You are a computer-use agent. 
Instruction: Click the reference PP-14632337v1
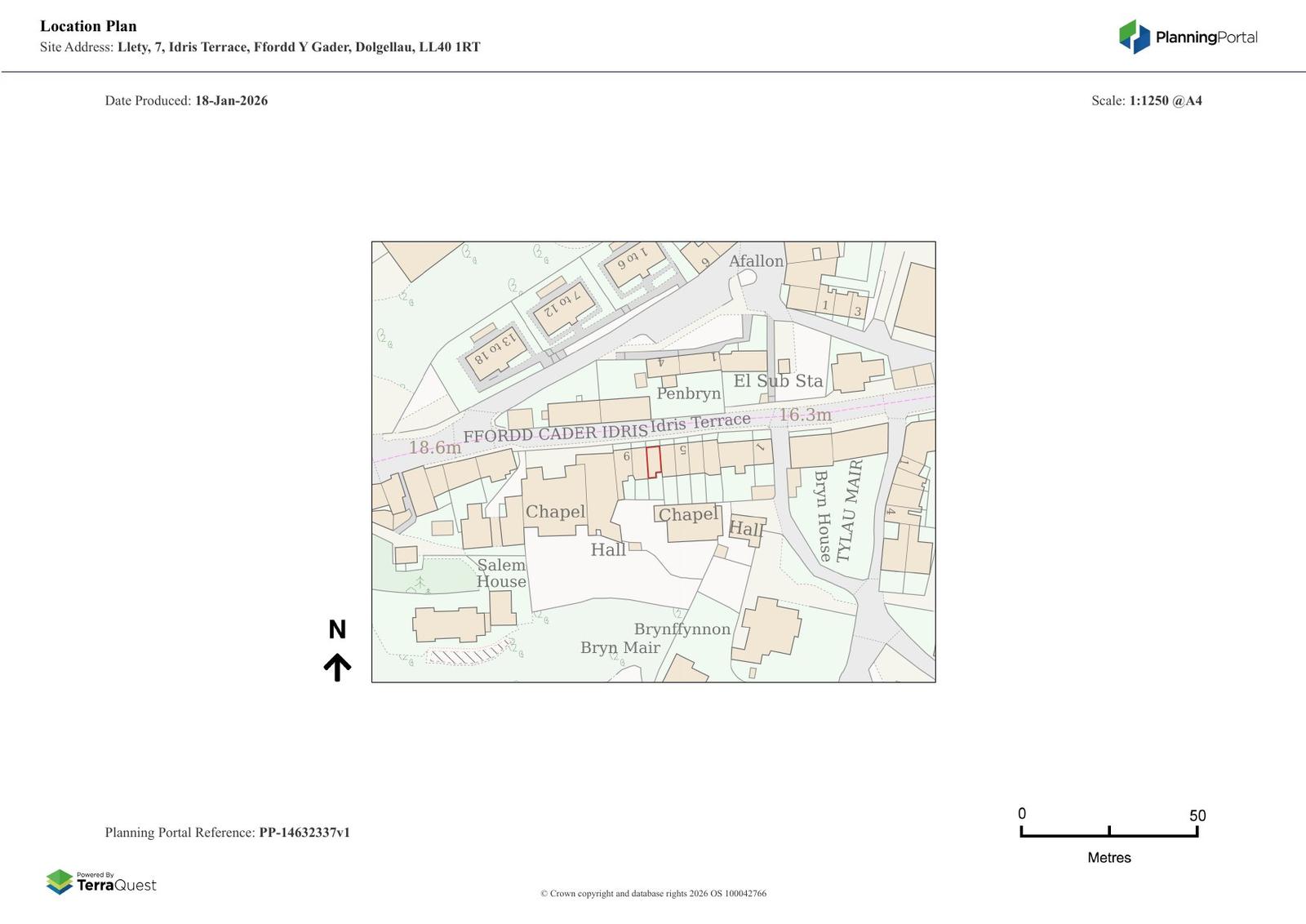304,833
